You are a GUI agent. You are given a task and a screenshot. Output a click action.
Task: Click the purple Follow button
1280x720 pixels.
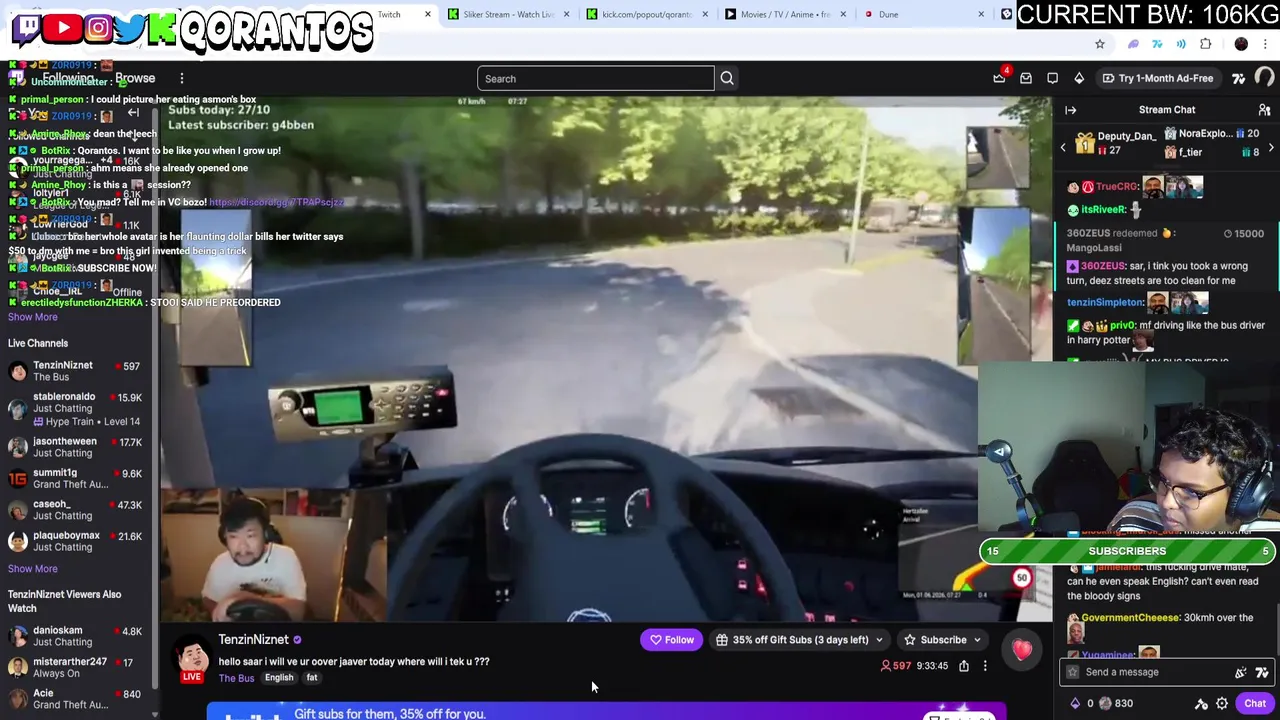672,640
